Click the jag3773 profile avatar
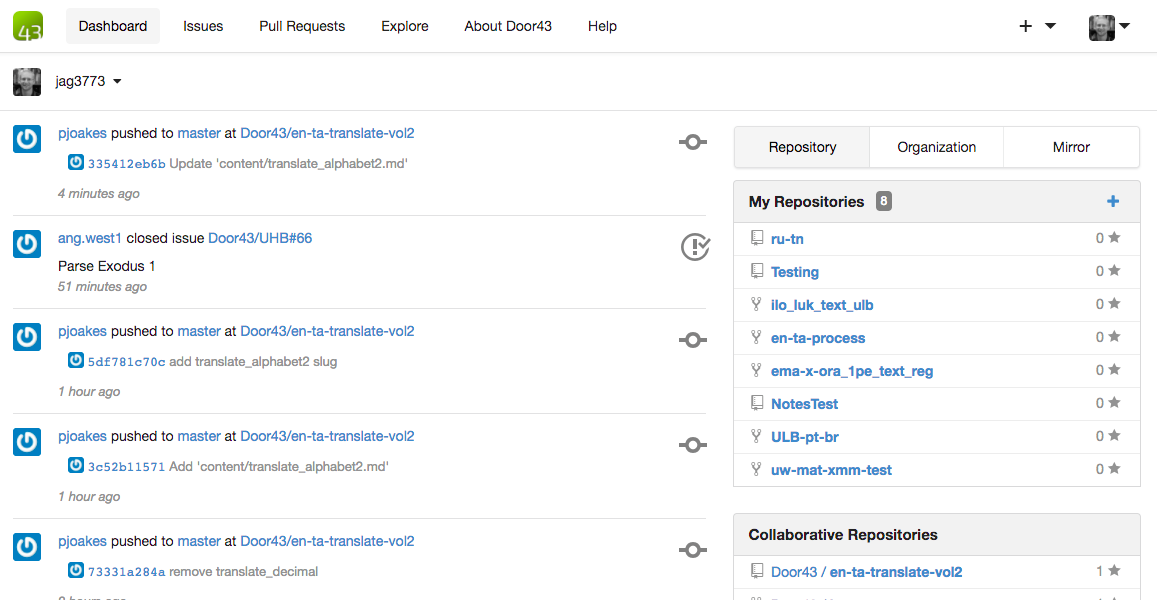1157x600 pixels. 27,81
